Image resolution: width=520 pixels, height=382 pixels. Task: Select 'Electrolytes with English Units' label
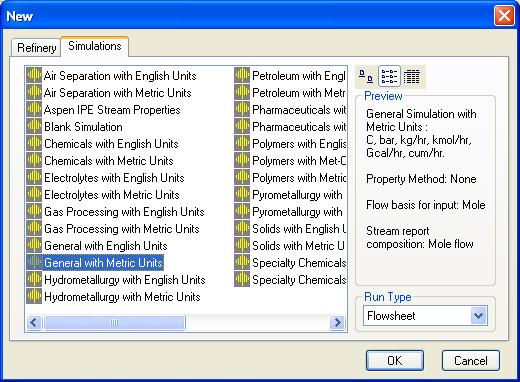tap(114, 178)
